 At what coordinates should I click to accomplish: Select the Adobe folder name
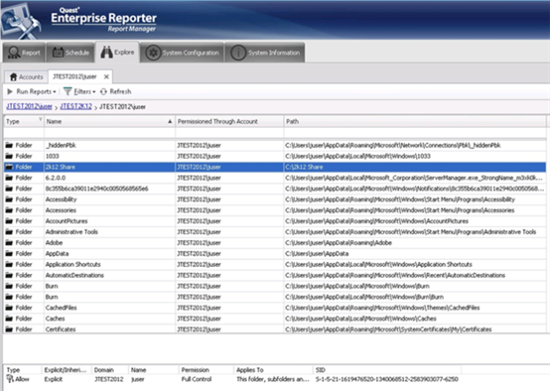click(x=54, y=243)
